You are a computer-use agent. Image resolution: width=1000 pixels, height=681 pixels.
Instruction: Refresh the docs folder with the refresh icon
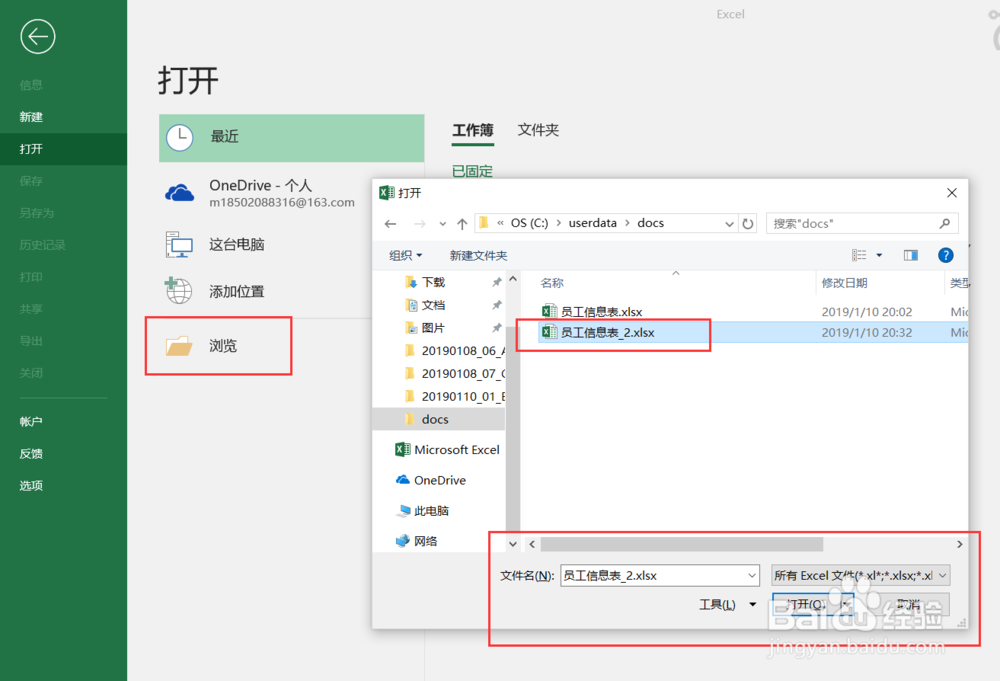(748, 223)
